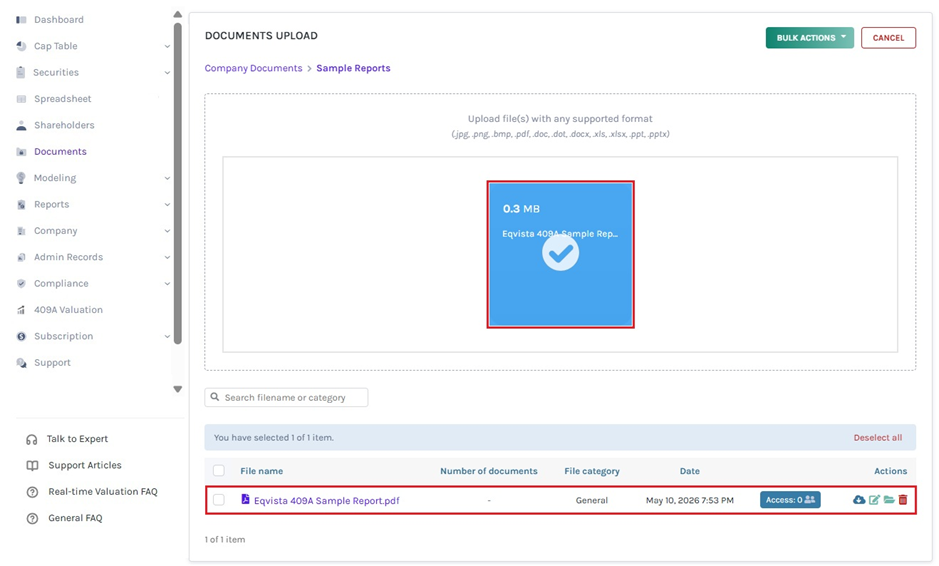This screenshot has width=939, height=566.
Task: Click the search magnifier icon
Action: [215, 397]
